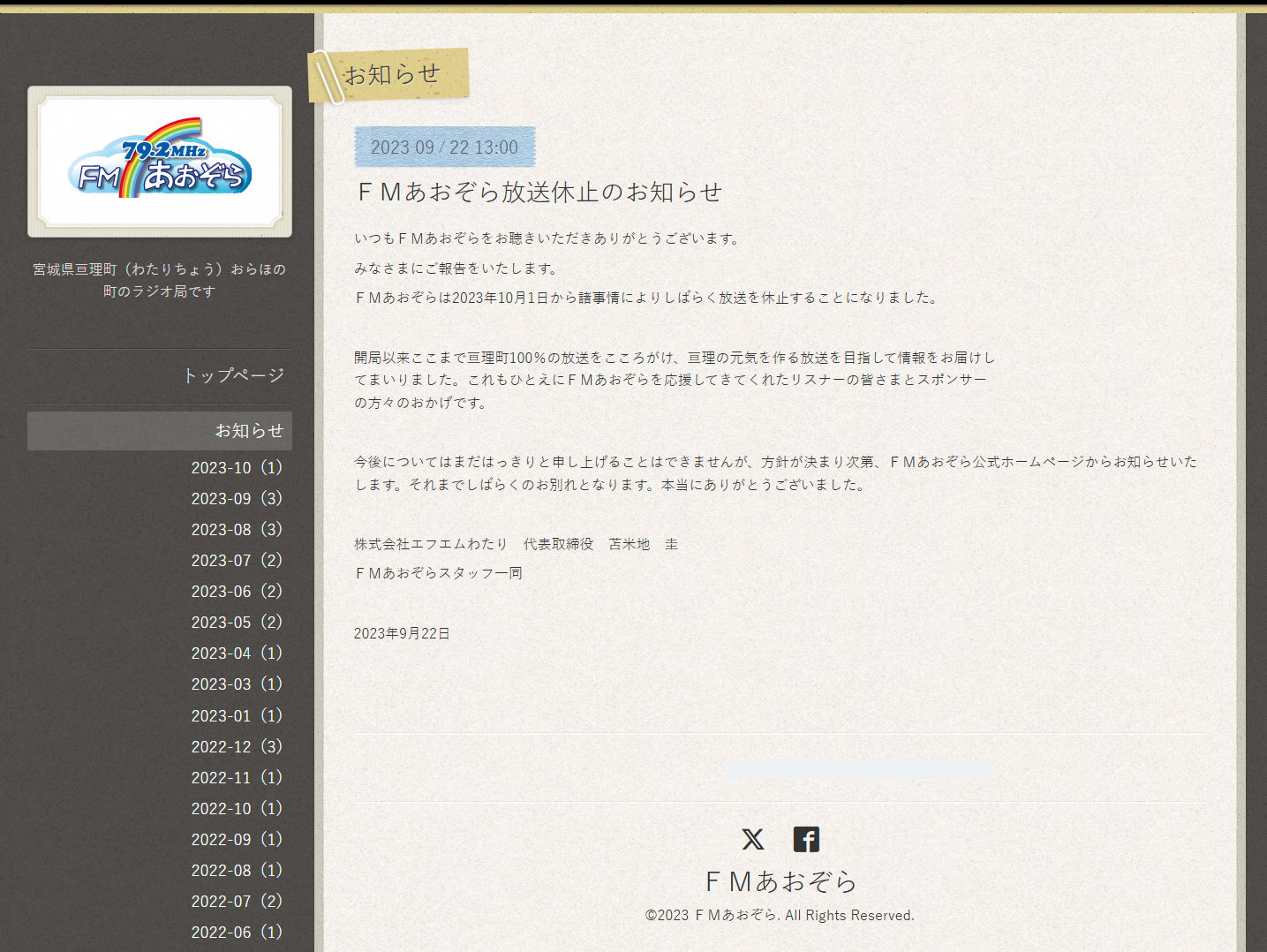This screenshot has height=952, width=1267.
Task: Open the 2023-01 (1) archive
Action: point(236,716)
